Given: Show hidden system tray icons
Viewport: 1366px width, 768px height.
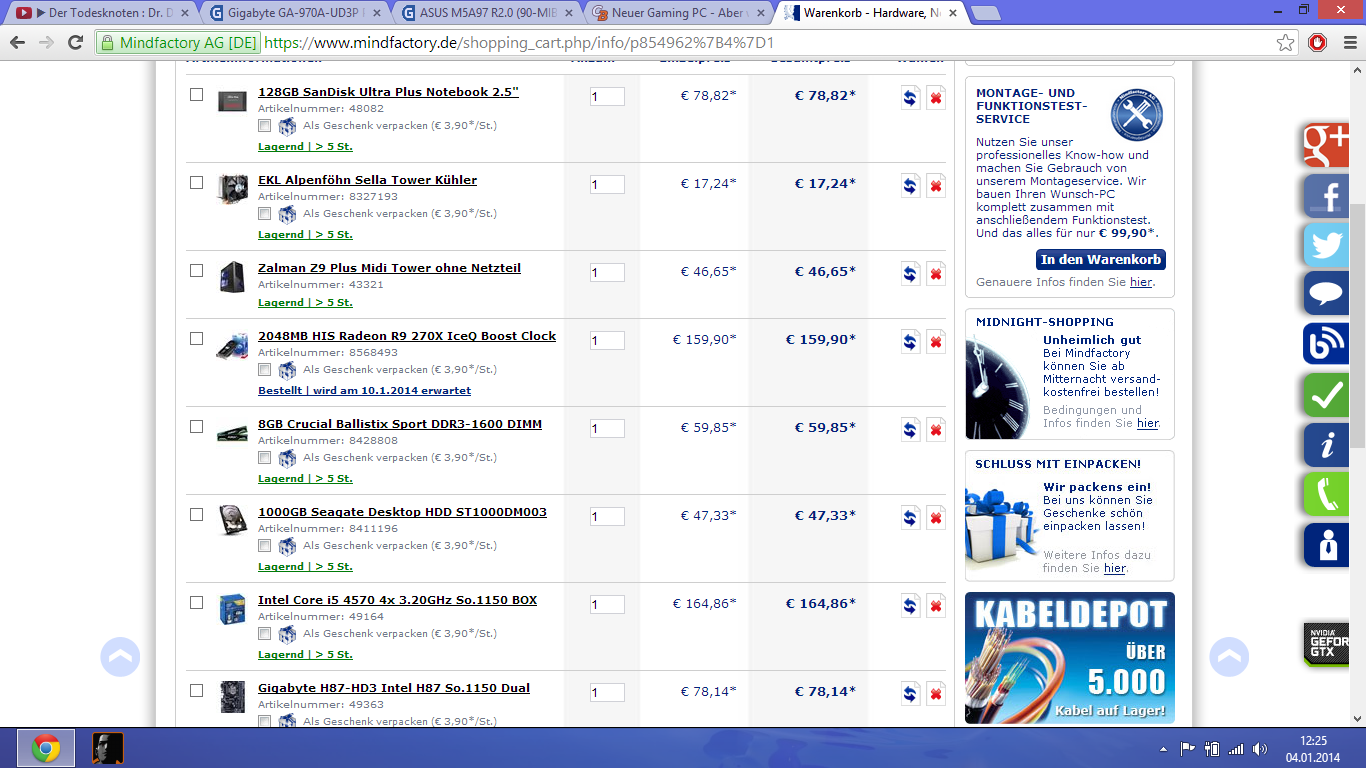Looking at the screenshot, I should (1163, 748).
